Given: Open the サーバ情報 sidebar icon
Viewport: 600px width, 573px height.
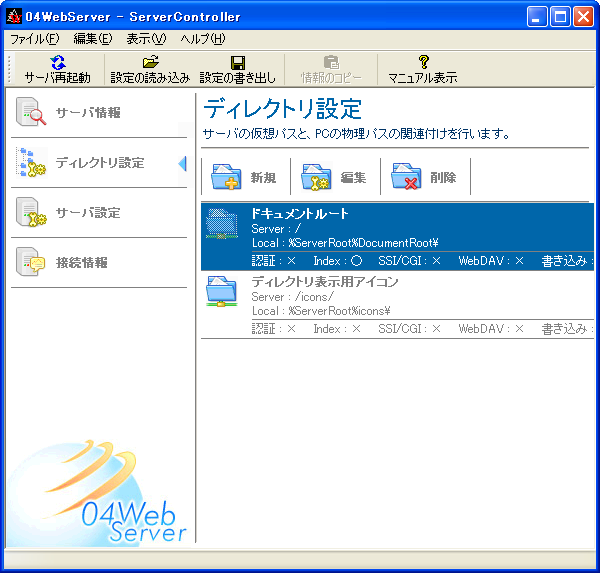Looking at the screenshot, I should (x=31, y=111).
